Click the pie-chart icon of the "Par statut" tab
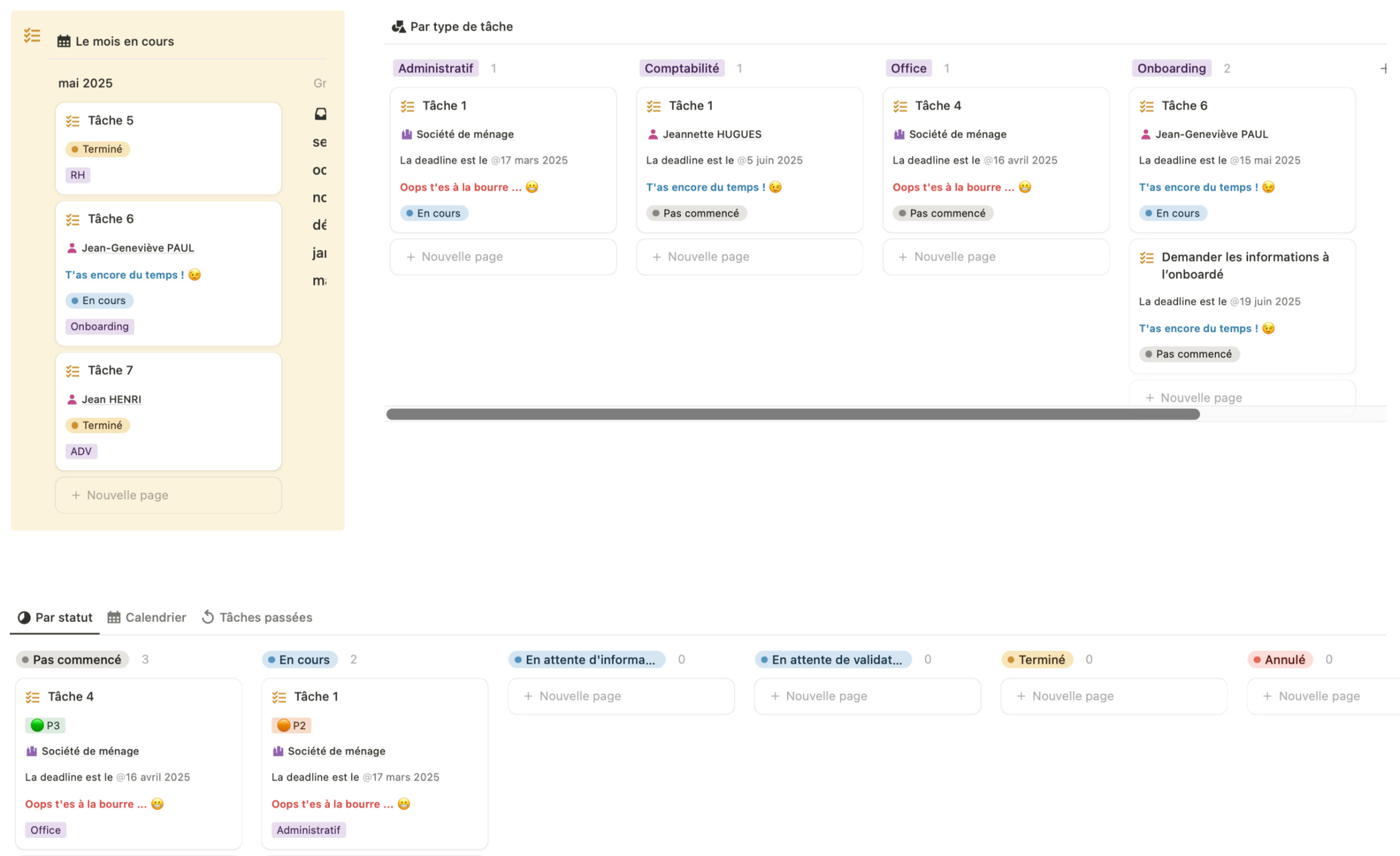 point(23,617)
